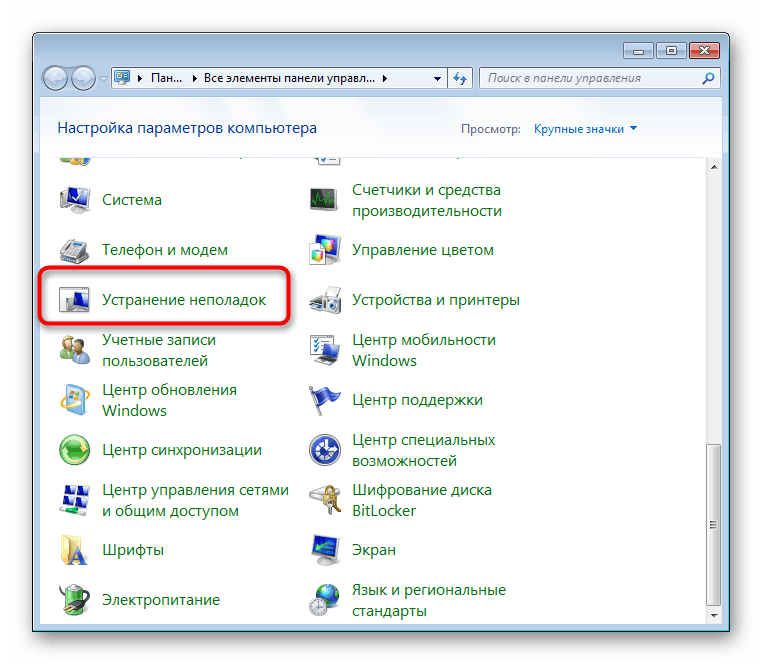The height and width of the screenshot is (664, 762).
Task: Open the performance counters graph icon
Action: (324, 200)
